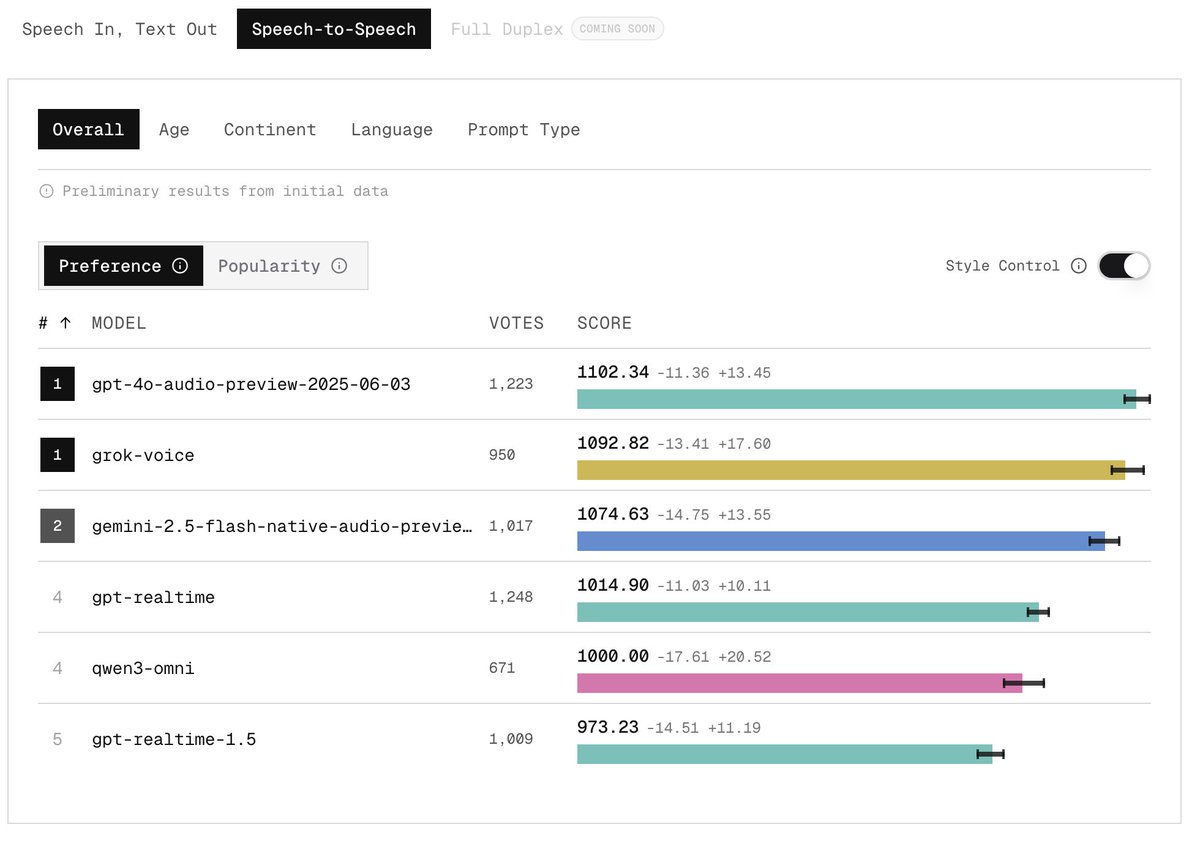Click the blue gemini score bar

coord(841,541)
